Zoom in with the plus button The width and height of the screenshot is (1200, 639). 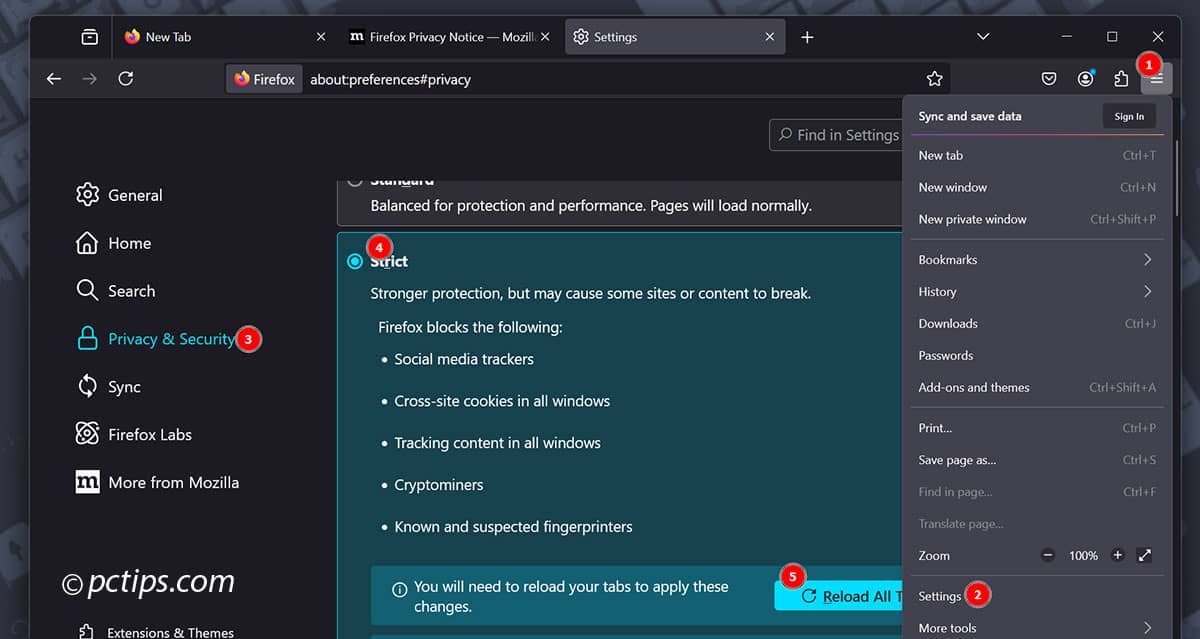(x=1118, y=555)
